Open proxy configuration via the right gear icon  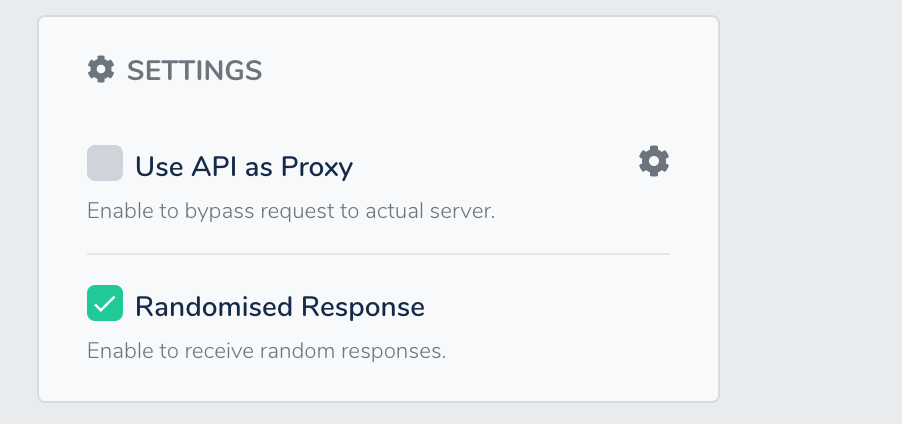(654, 161)
